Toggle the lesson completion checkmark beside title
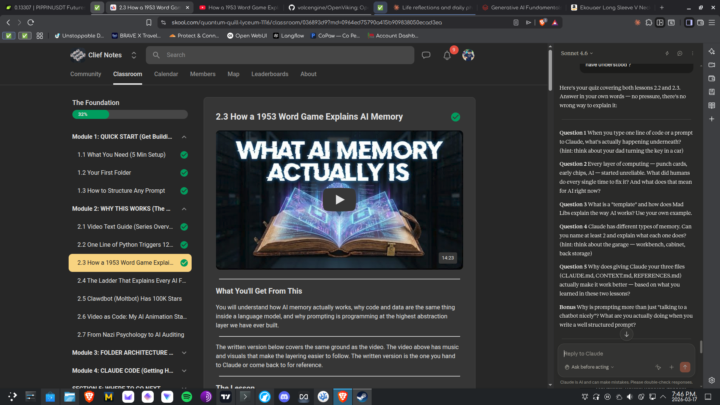The width and height of the screenshot is (720, 405). 456,117
